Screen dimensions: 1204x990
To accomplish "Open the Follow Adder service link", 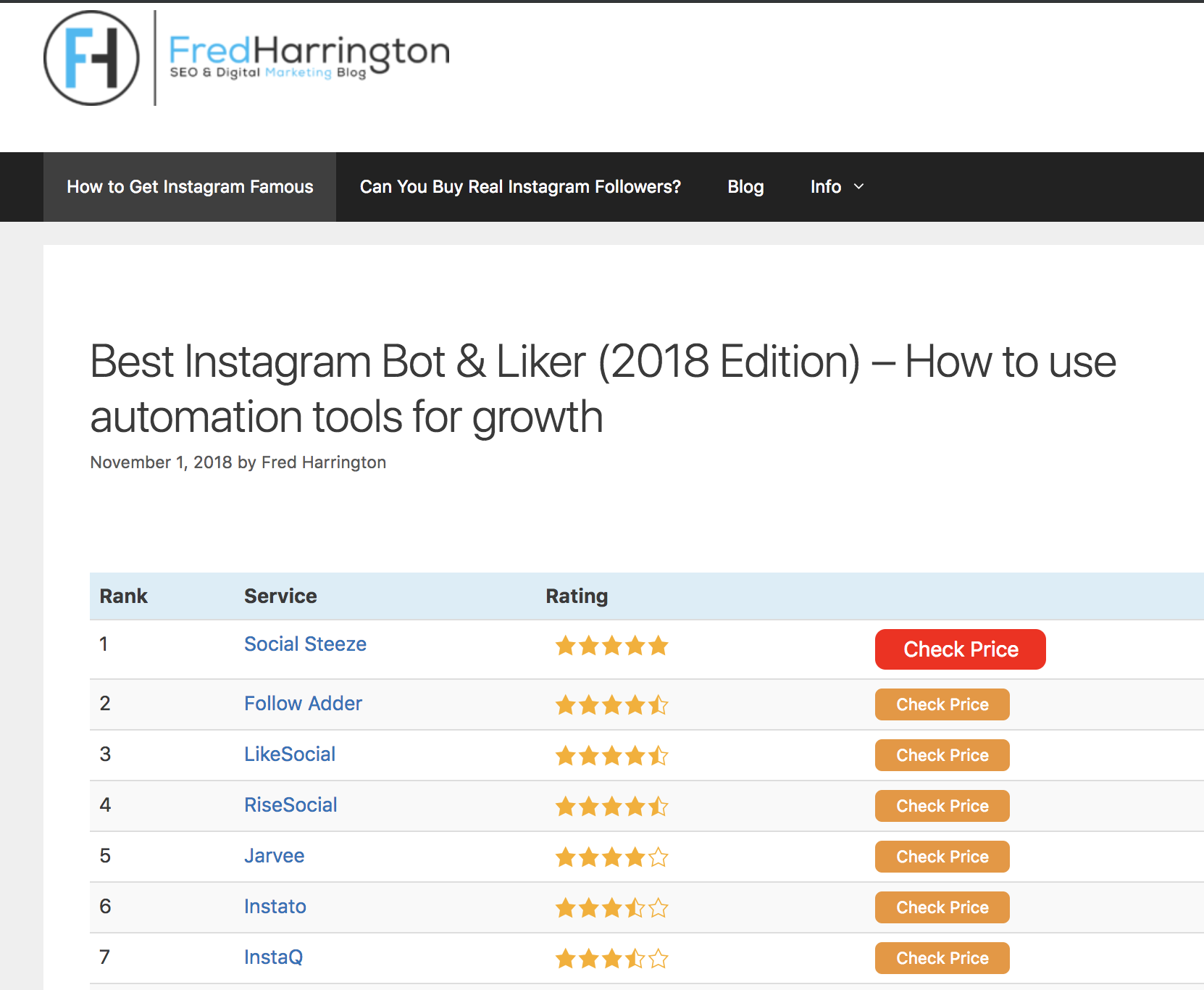I will (303, 704).
